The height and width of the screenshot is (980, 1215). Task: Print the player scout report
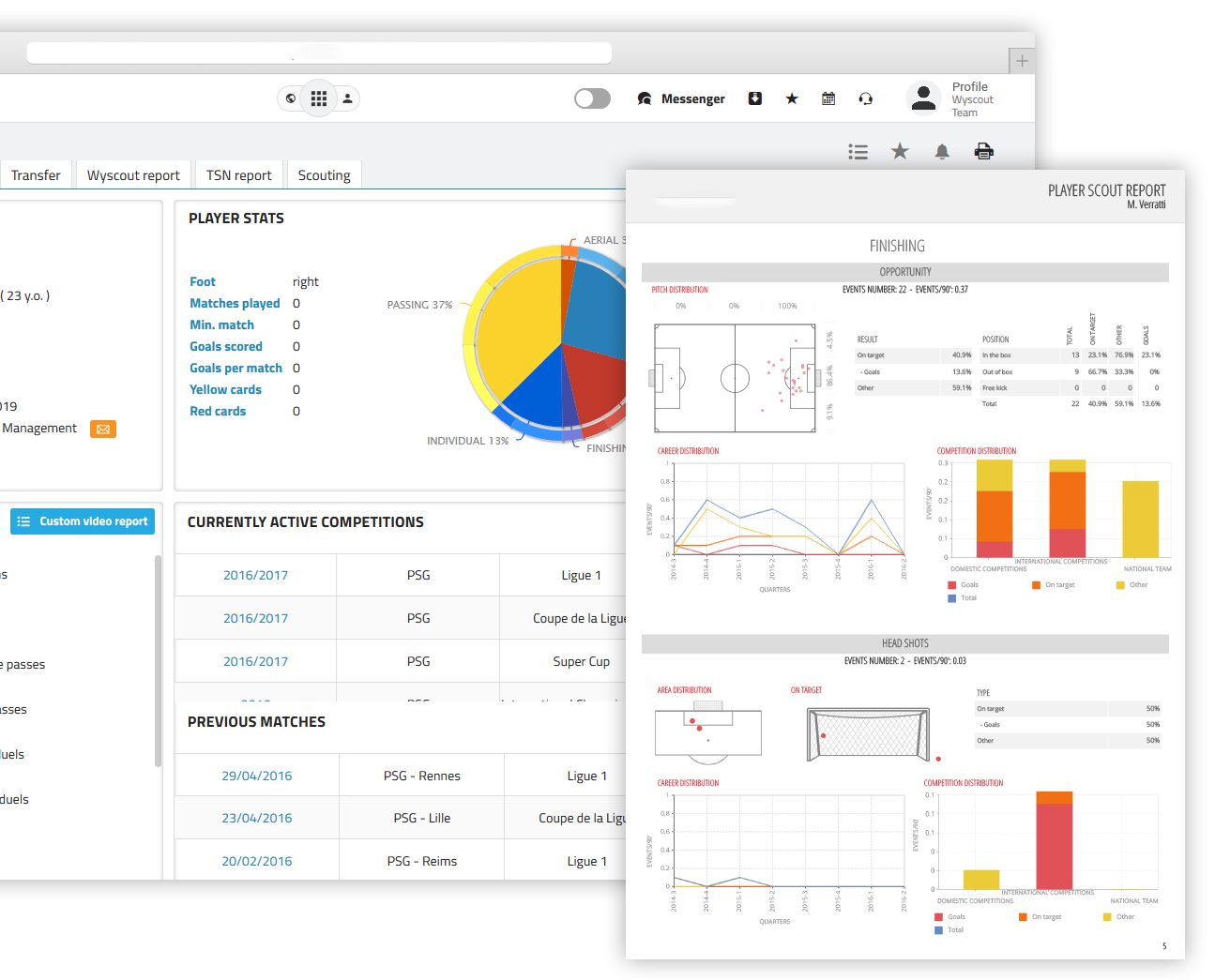pyautogui.click(x=983, y=151)
